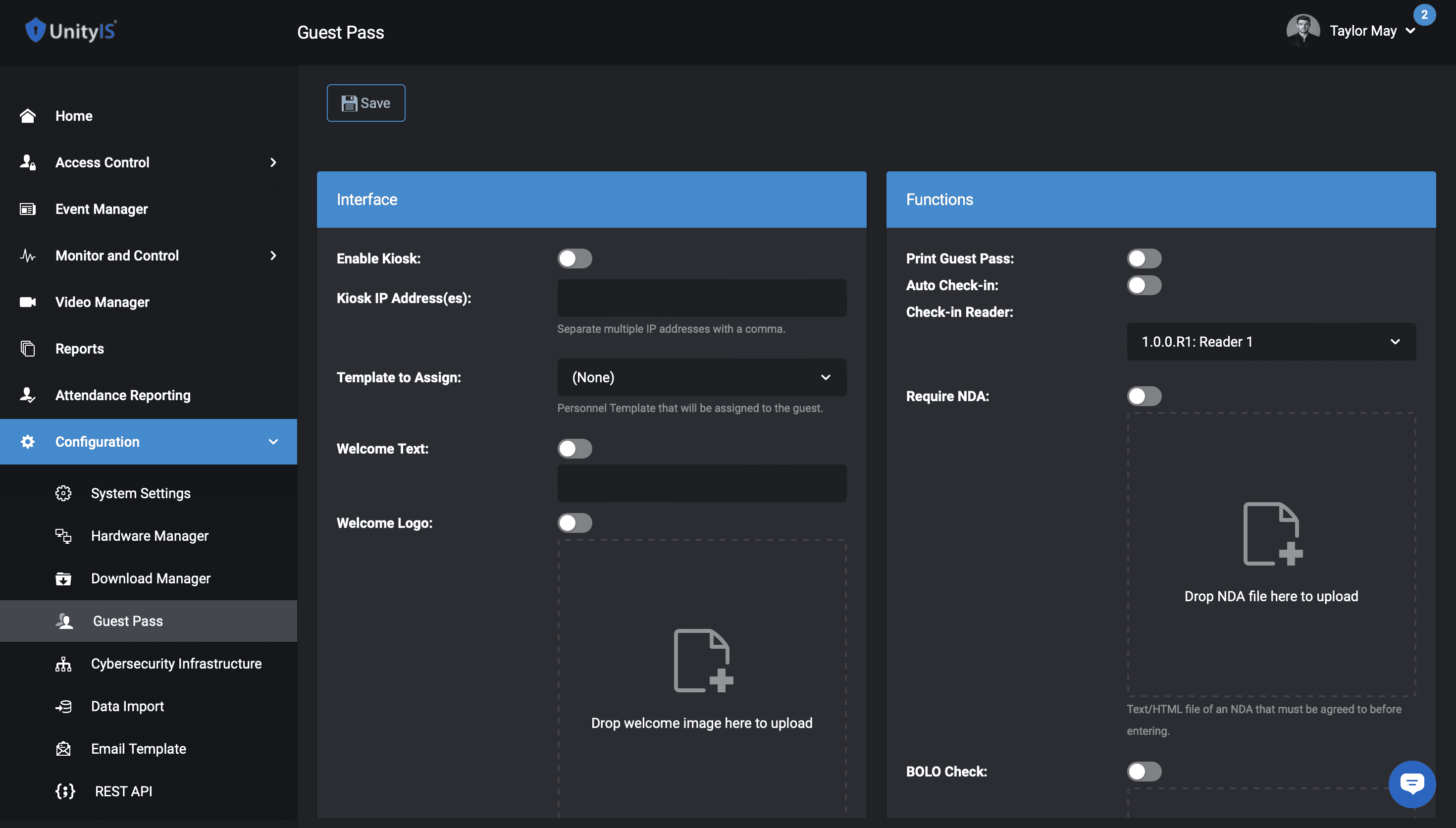The width and height of the screenshot is (1456, 828).
Task: Click Taylor May's profile avatar
Action: pos(1302,30)
